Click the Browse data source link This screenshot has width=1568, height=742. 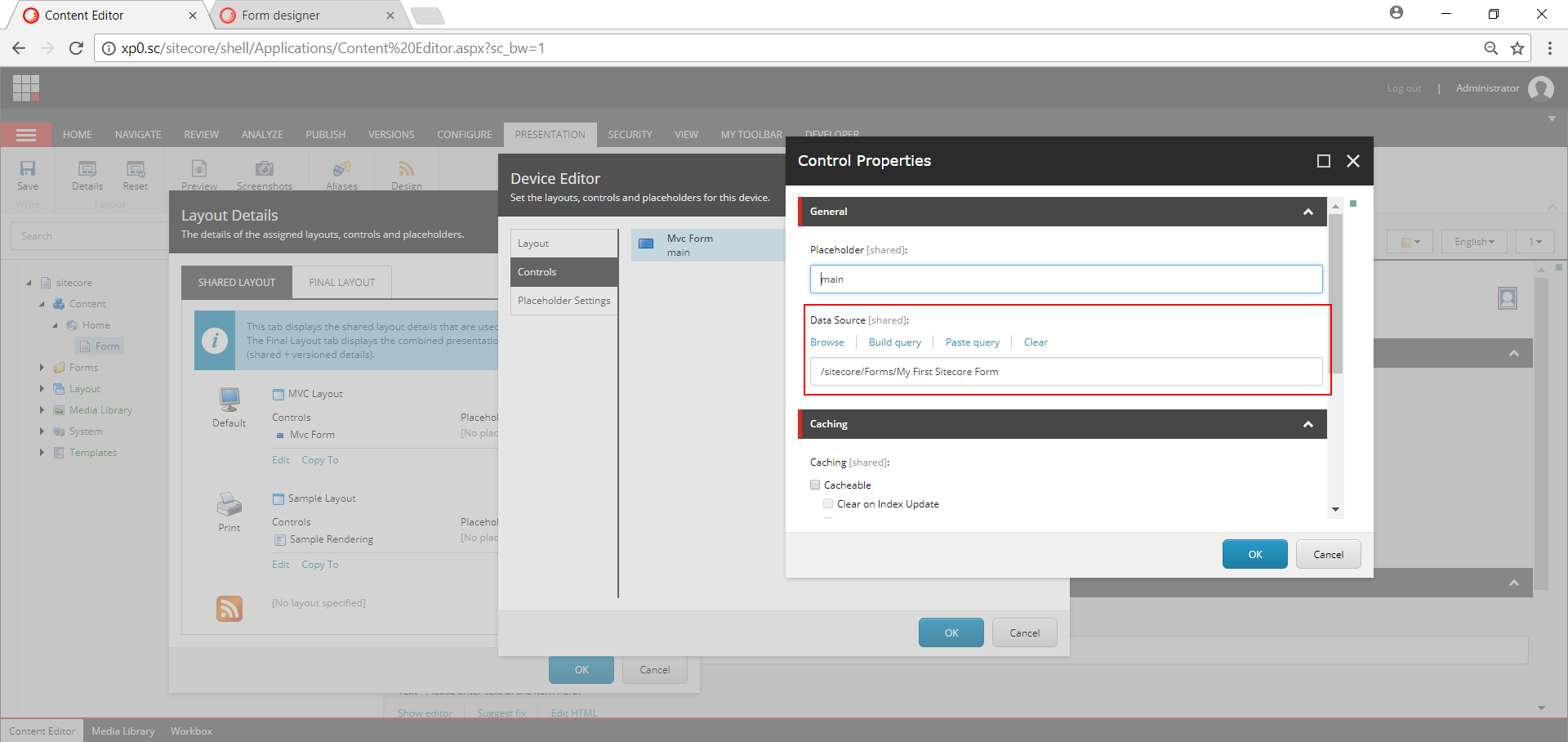click(827, 342)
